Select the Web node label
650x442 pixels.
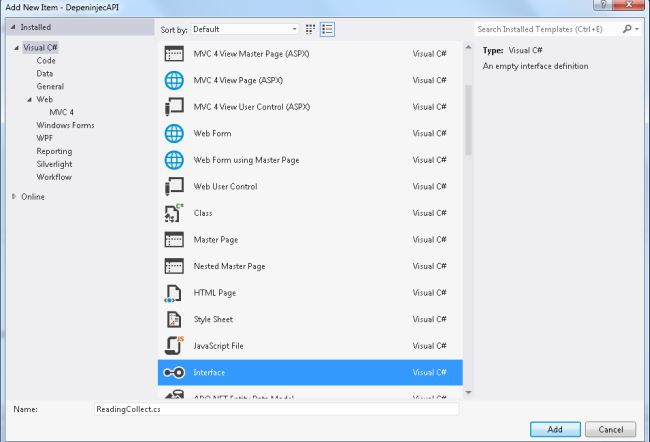44,100
